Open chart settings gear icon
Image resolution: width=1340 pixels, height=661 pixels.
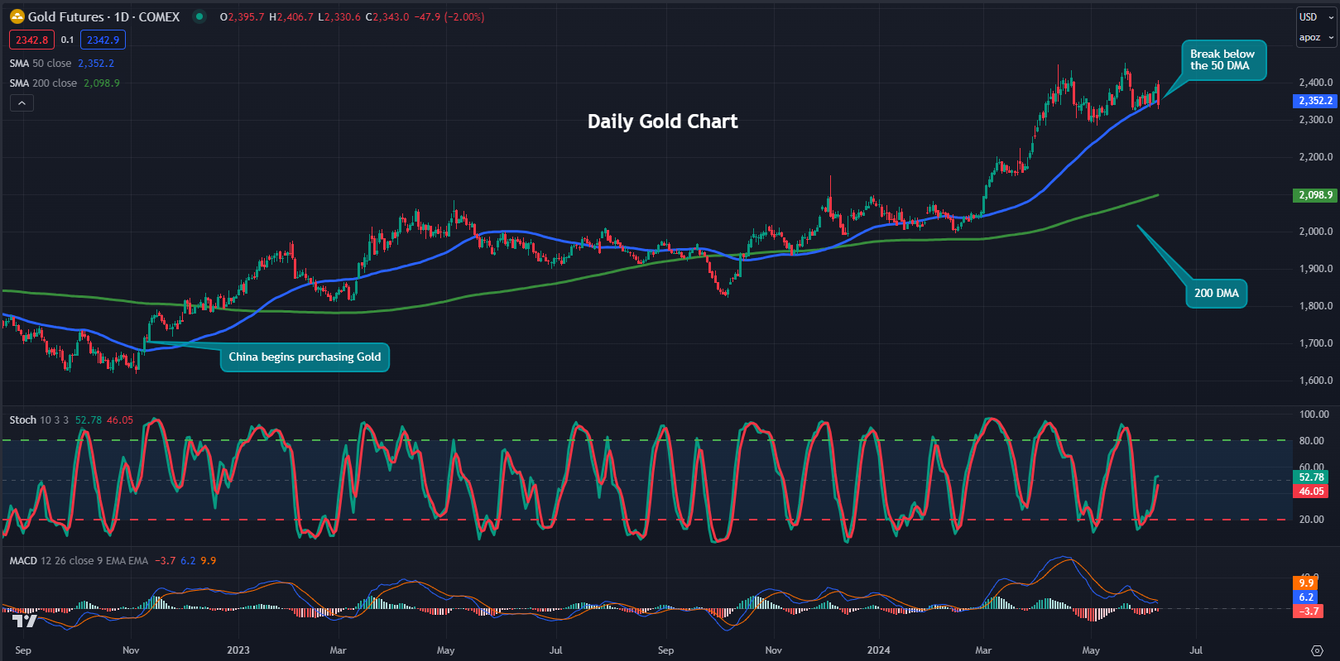(x=1317, y=649)
